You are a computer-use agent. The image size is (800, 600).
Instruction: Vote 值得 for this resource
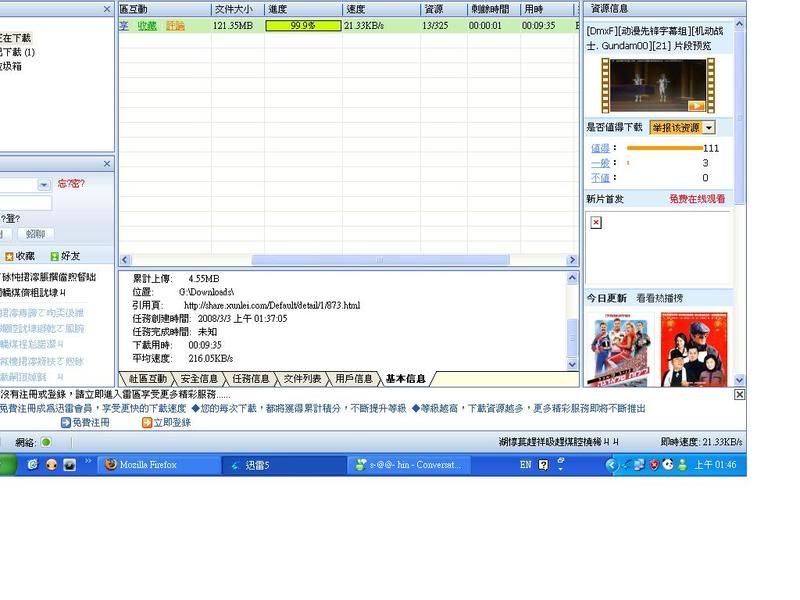600,148
